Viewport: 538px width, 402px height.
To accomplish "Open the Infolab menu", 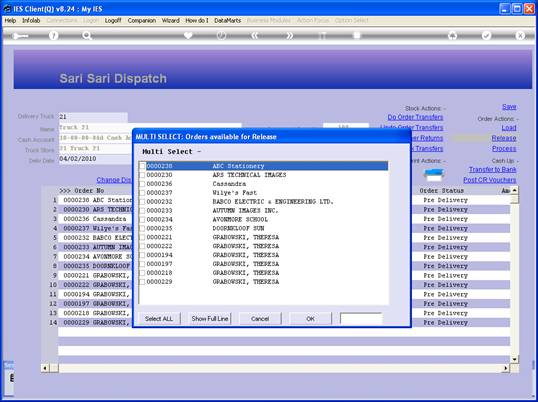I will coord(31,21).
